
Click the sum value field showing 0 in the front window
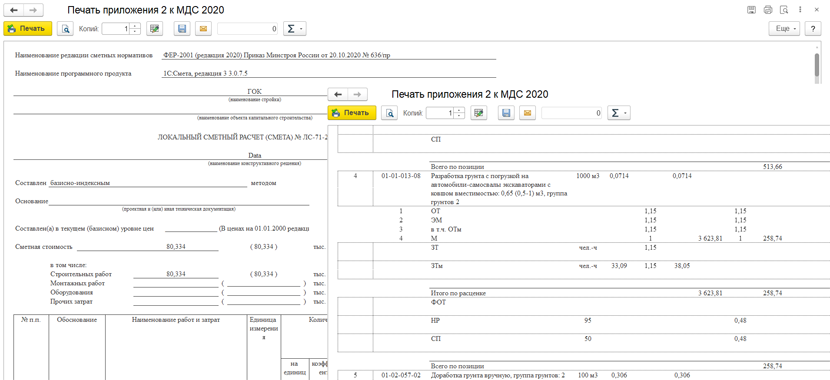click(572, 113)
